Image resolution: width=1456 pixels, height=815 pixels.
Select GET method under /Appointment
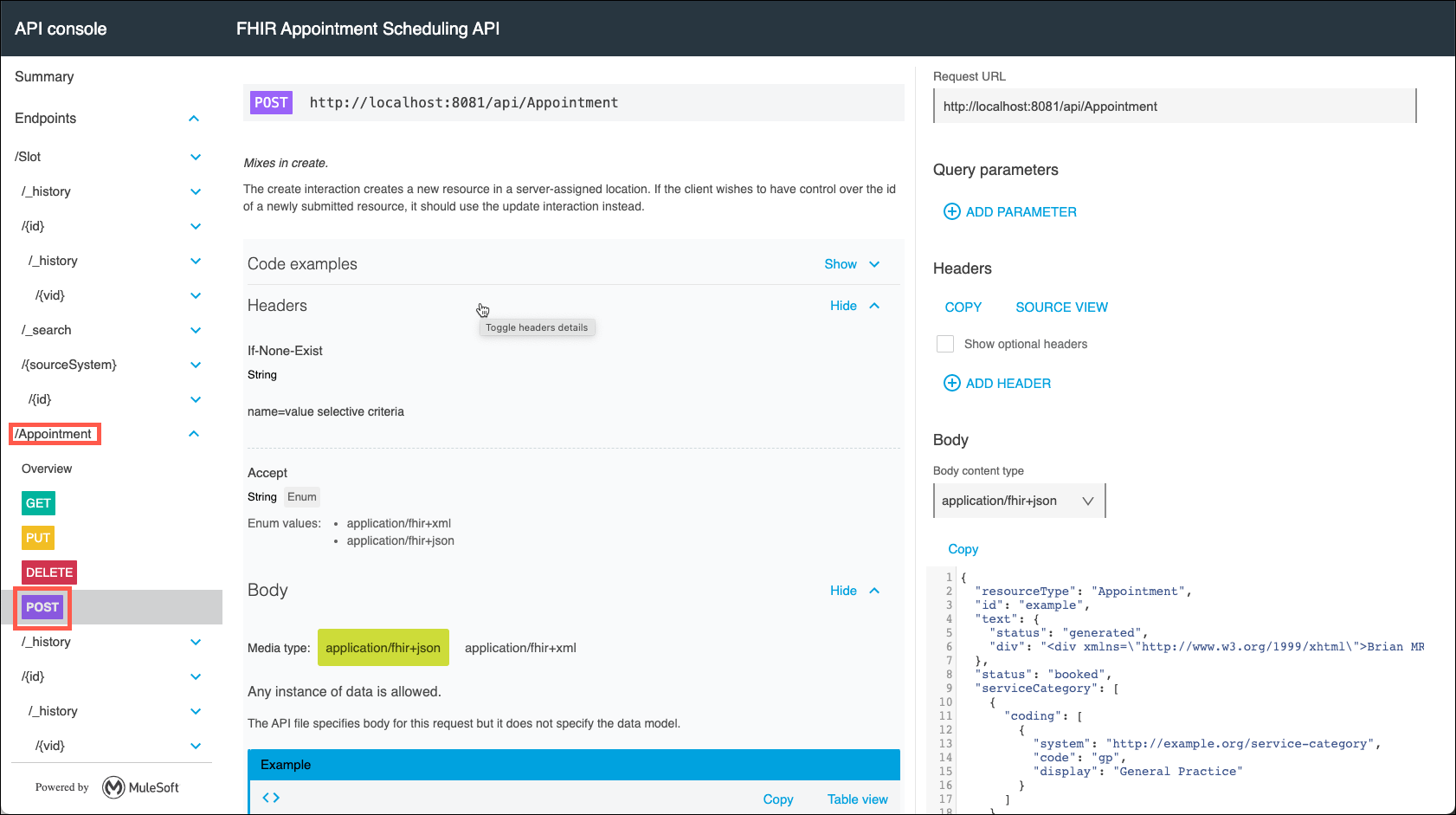click(x=38, y=503)
